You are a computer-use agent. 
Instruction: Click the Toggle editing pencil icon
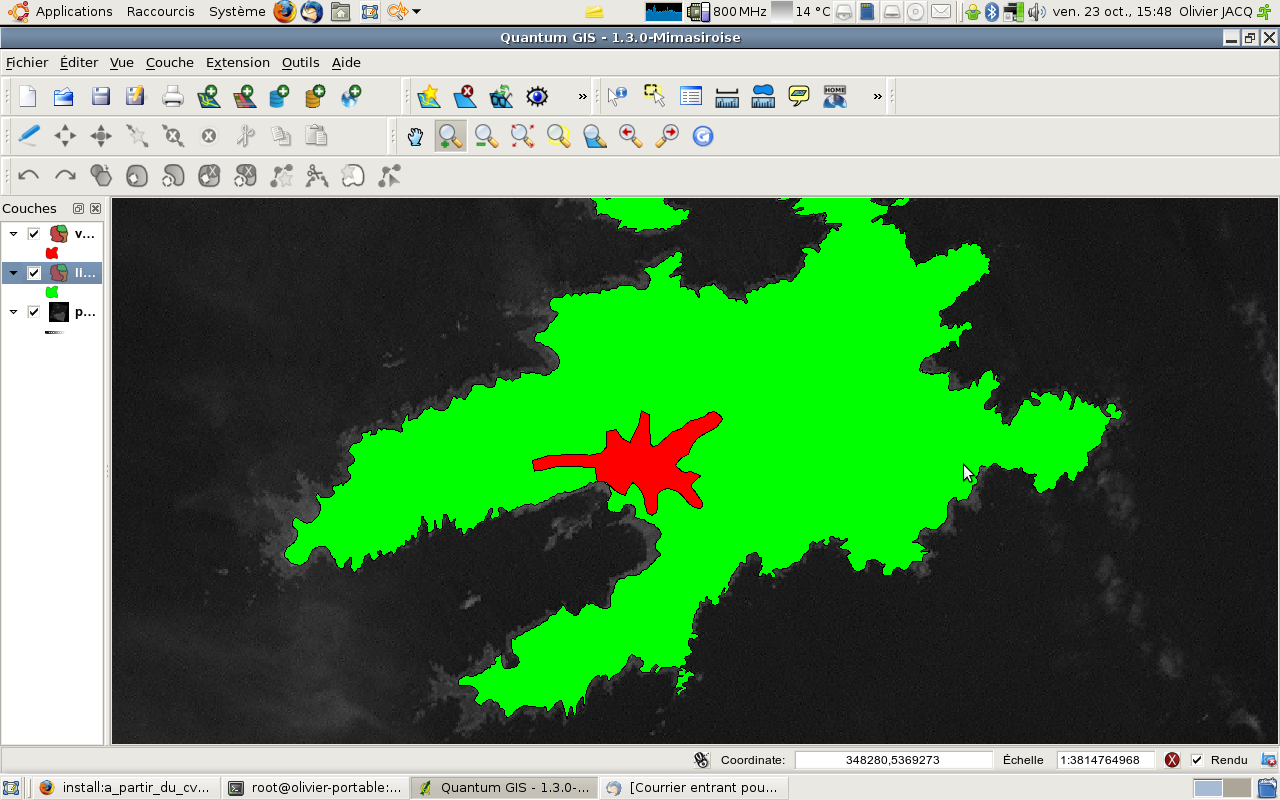(x=29, y=136)
